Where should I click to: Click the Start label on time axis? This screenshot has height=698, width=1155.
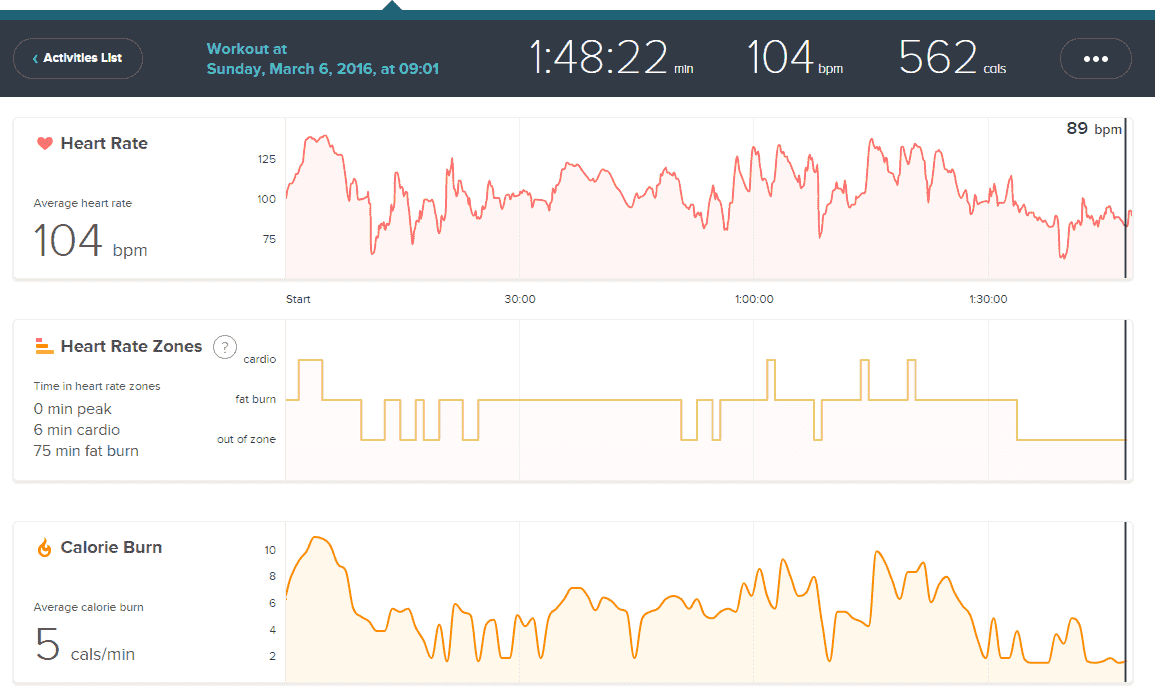(298, 299)
